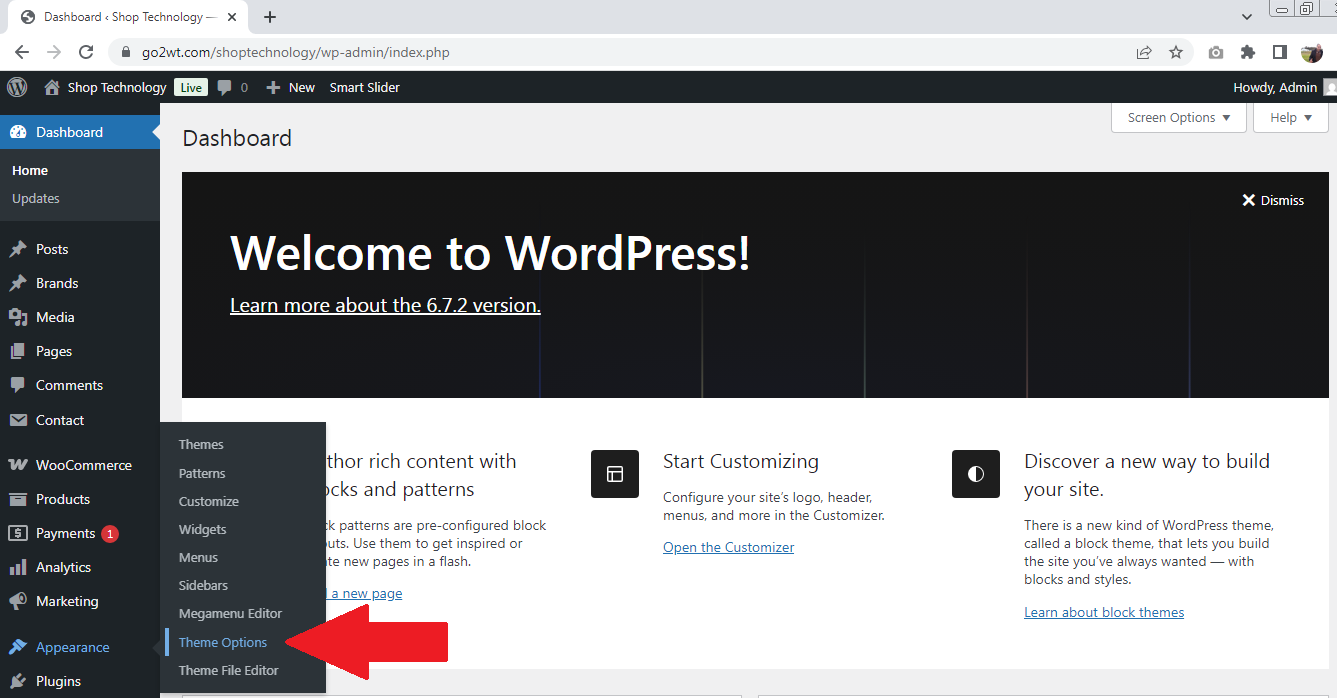The width and height of the screenshot is (1337, 698).
Task: Click the Analytics bar chart icon
Action: pyautogui.click(x=18, y=567)
